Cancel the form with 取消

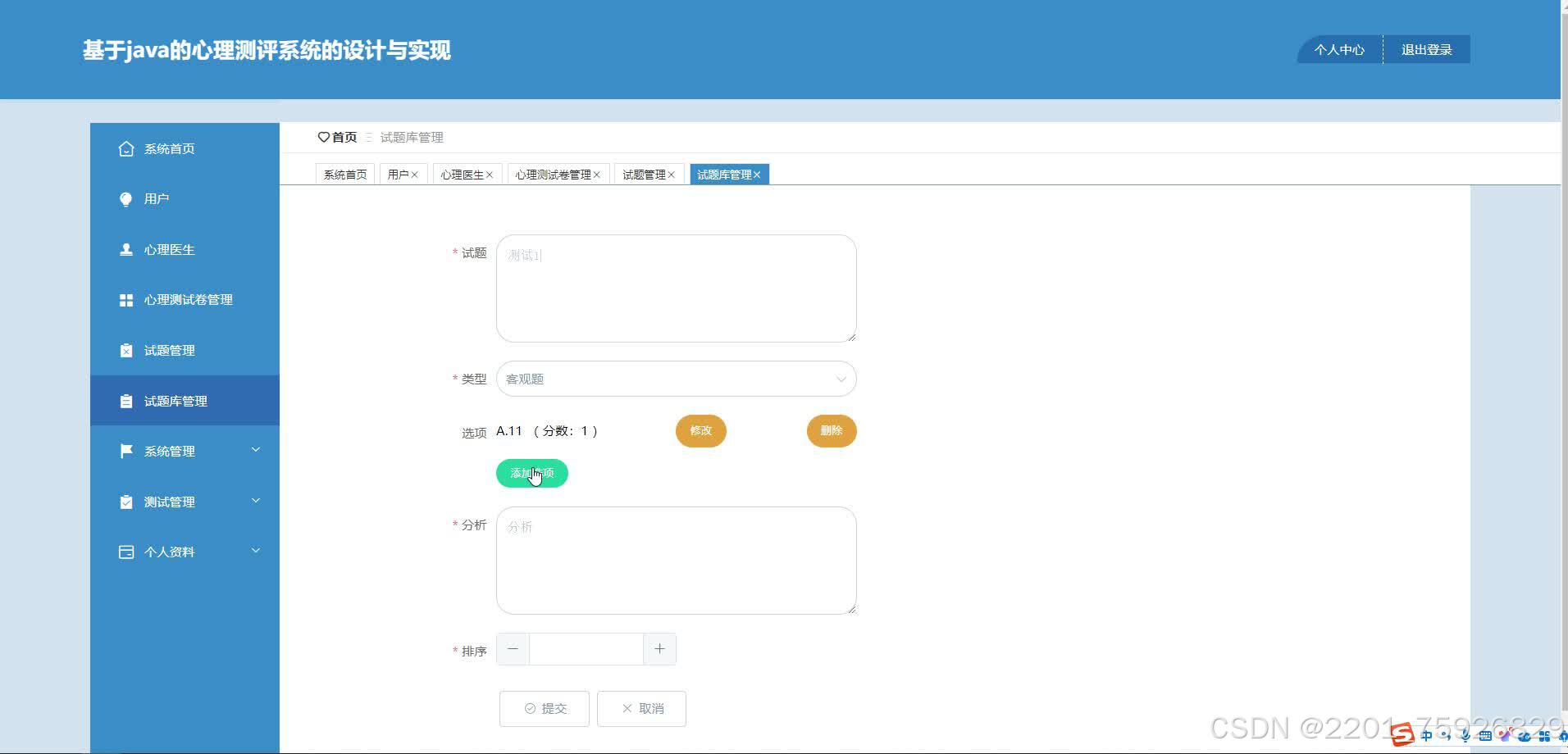coord(641,708)
